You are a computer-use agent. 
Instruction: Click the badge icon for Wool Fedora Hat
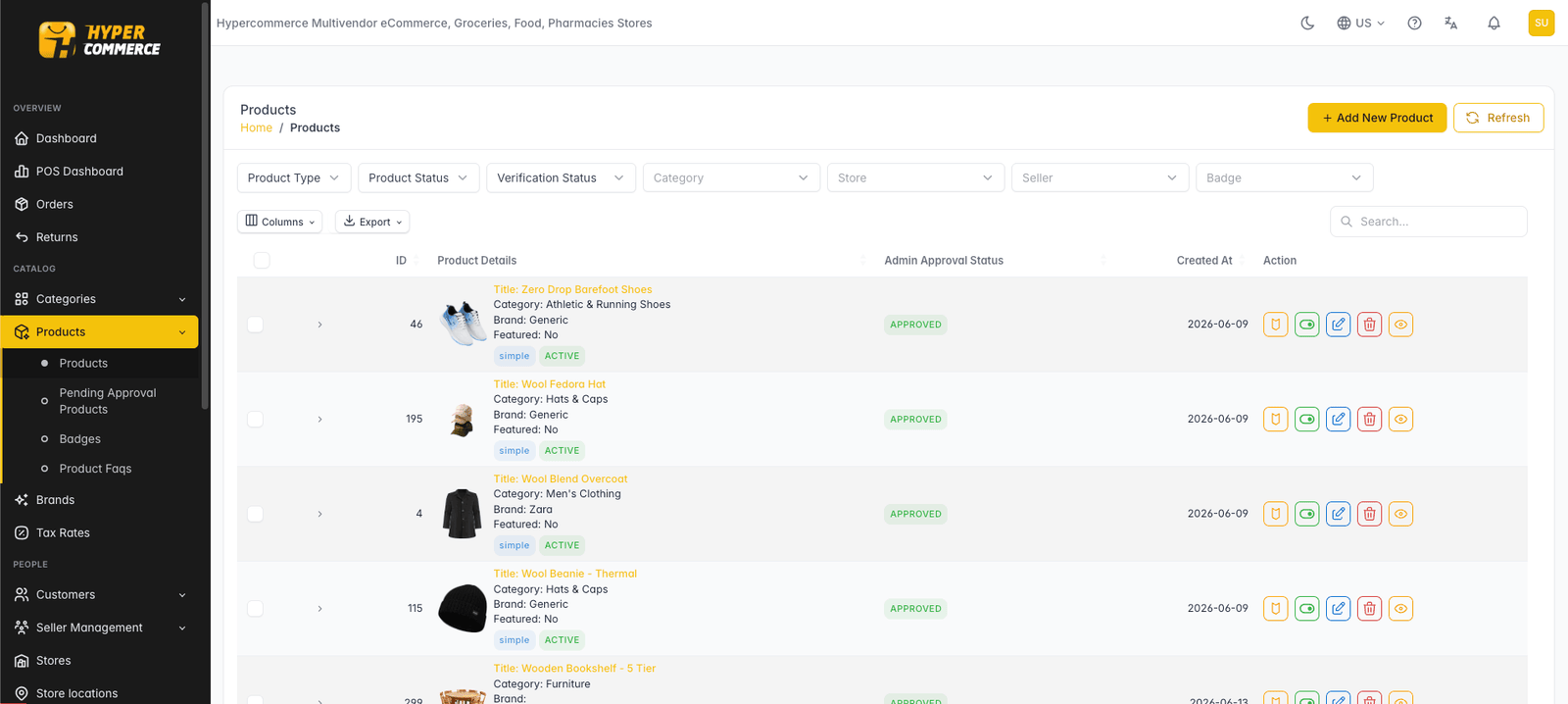tap(1276, 420)
